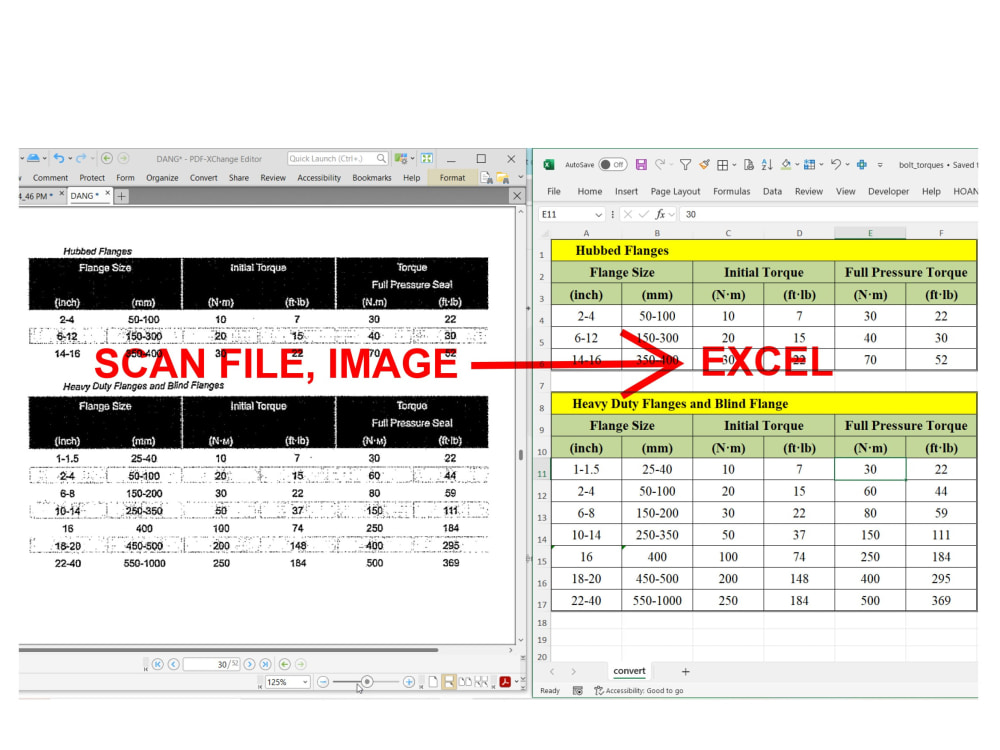Zoom out with the minus button

point(323,682)
